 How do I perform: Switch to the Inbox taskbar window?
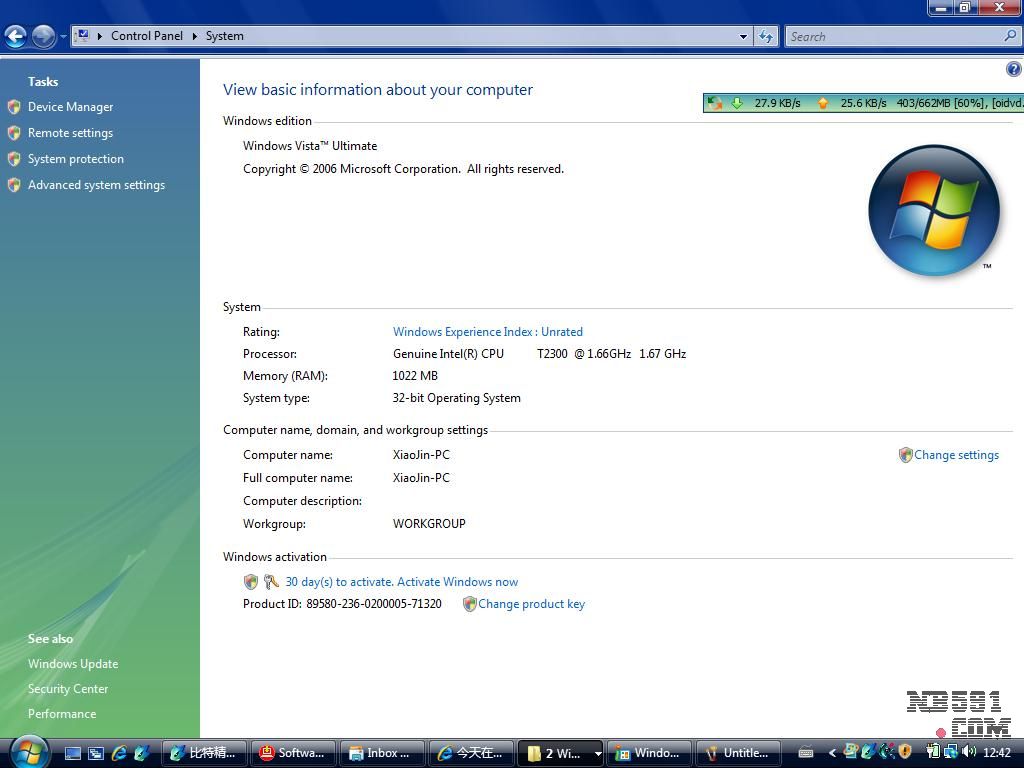382,753
